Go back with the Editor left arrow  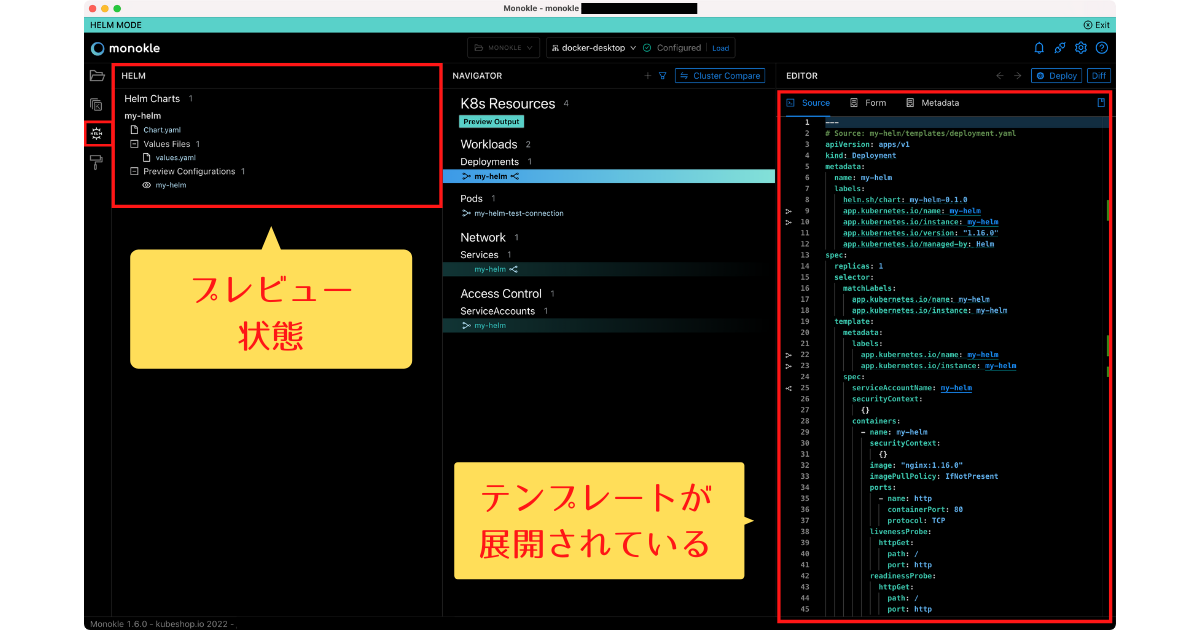(999, 76)
